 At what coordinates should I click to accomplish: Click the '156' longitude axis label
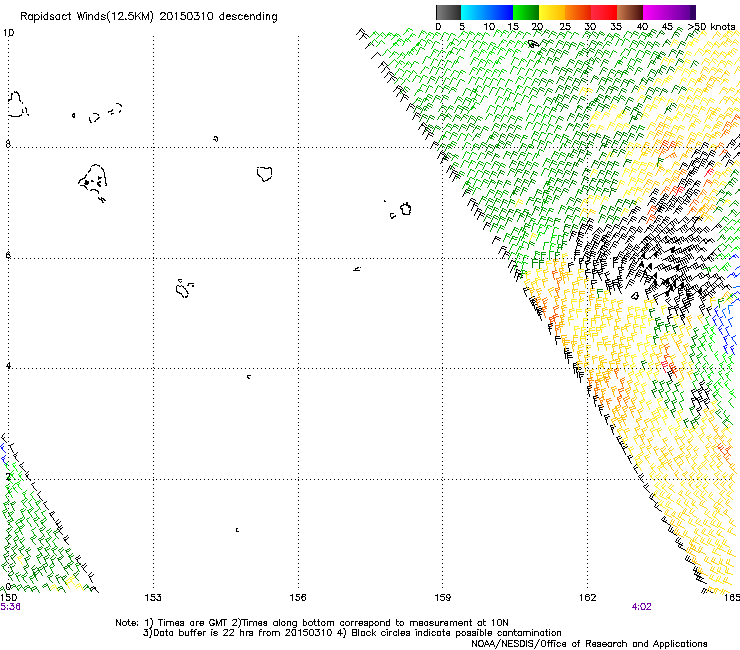pos(298,598)
